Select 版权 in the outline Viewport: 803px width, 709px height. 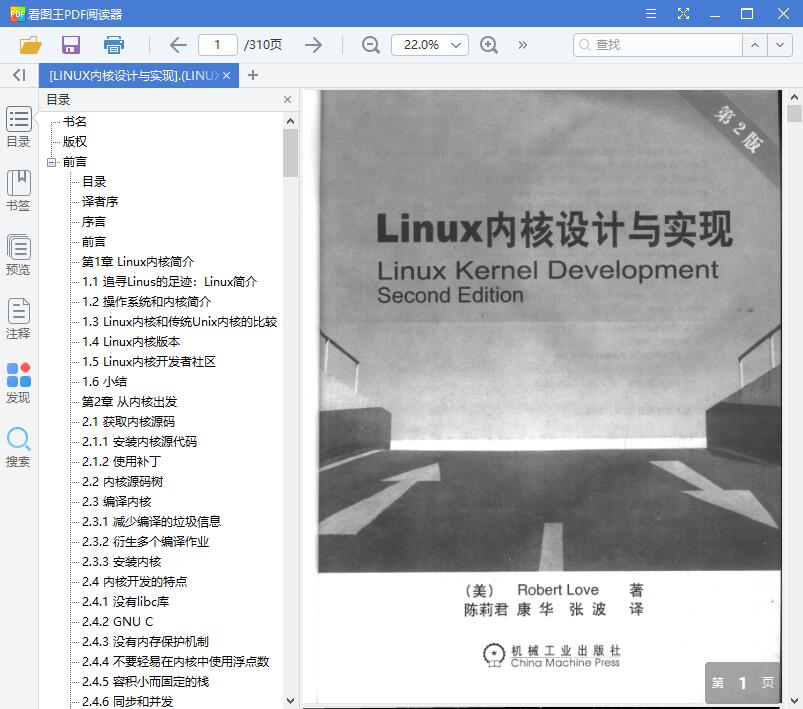pos(75,142)
